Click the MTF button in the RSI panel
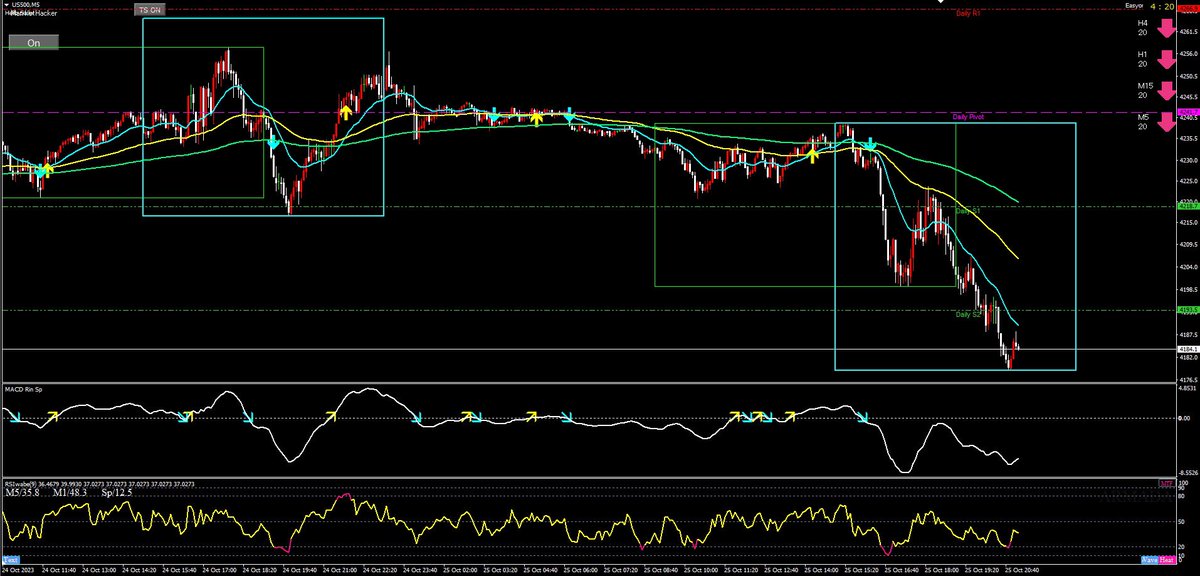 [1167, 484]
